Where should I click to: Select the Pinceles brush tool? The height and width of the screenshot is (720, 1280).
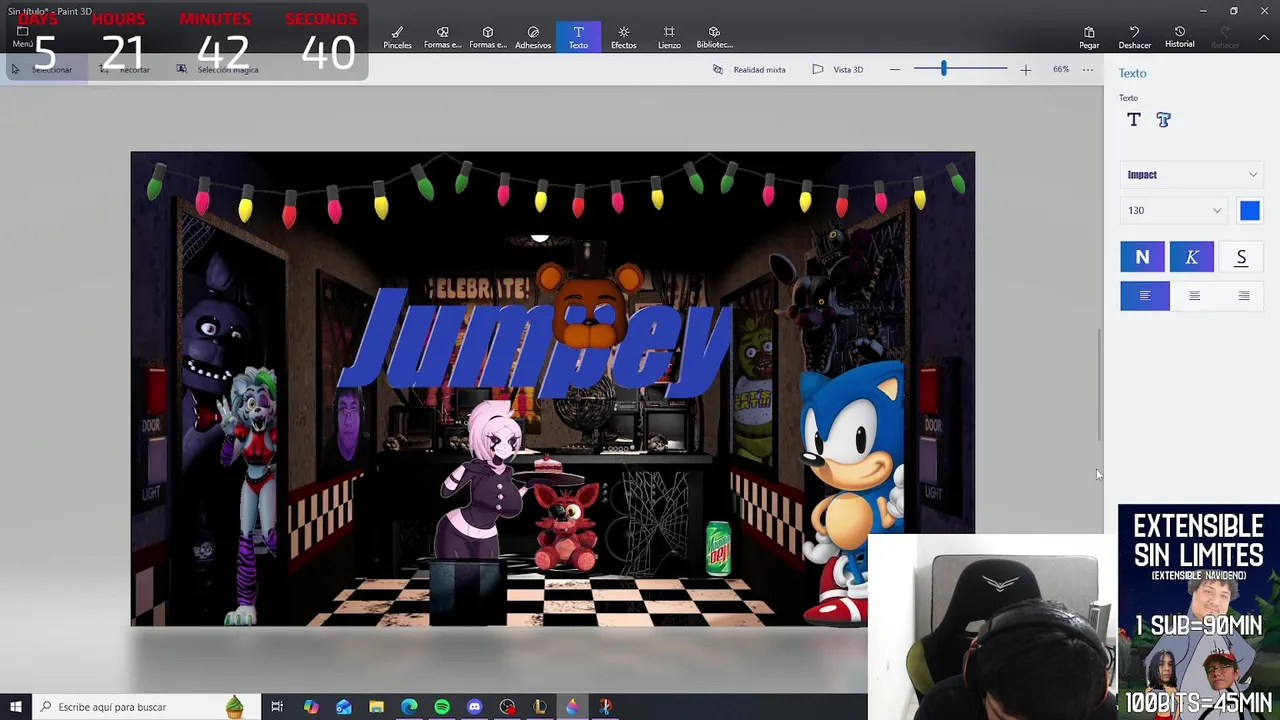point(397,37)
